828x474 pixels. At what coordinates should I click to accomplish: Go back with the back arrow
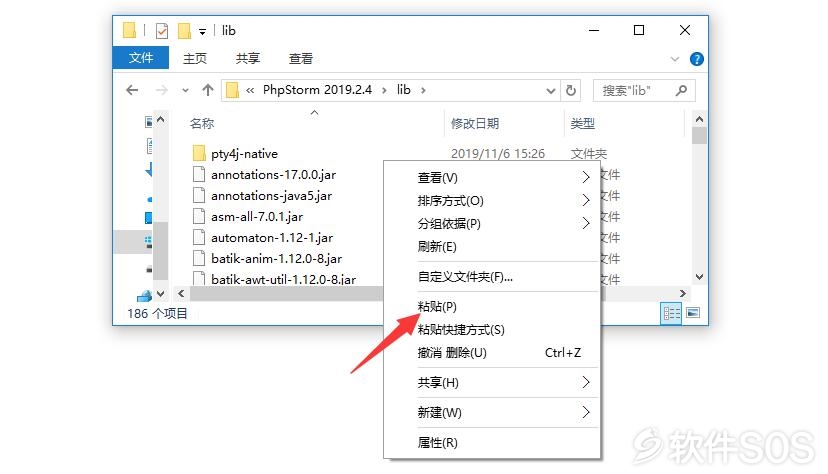click(x=132, y=90)
